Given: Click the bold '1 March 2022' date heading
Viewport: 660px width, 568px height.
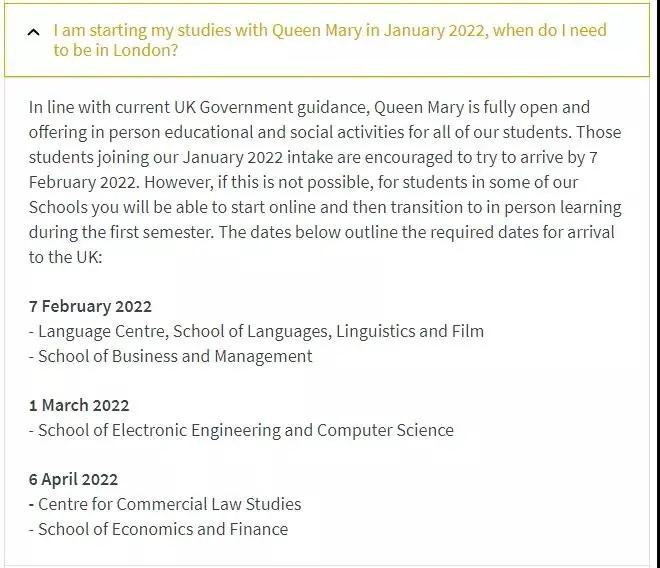Looking at the screenshot, I should pos(79,405).
